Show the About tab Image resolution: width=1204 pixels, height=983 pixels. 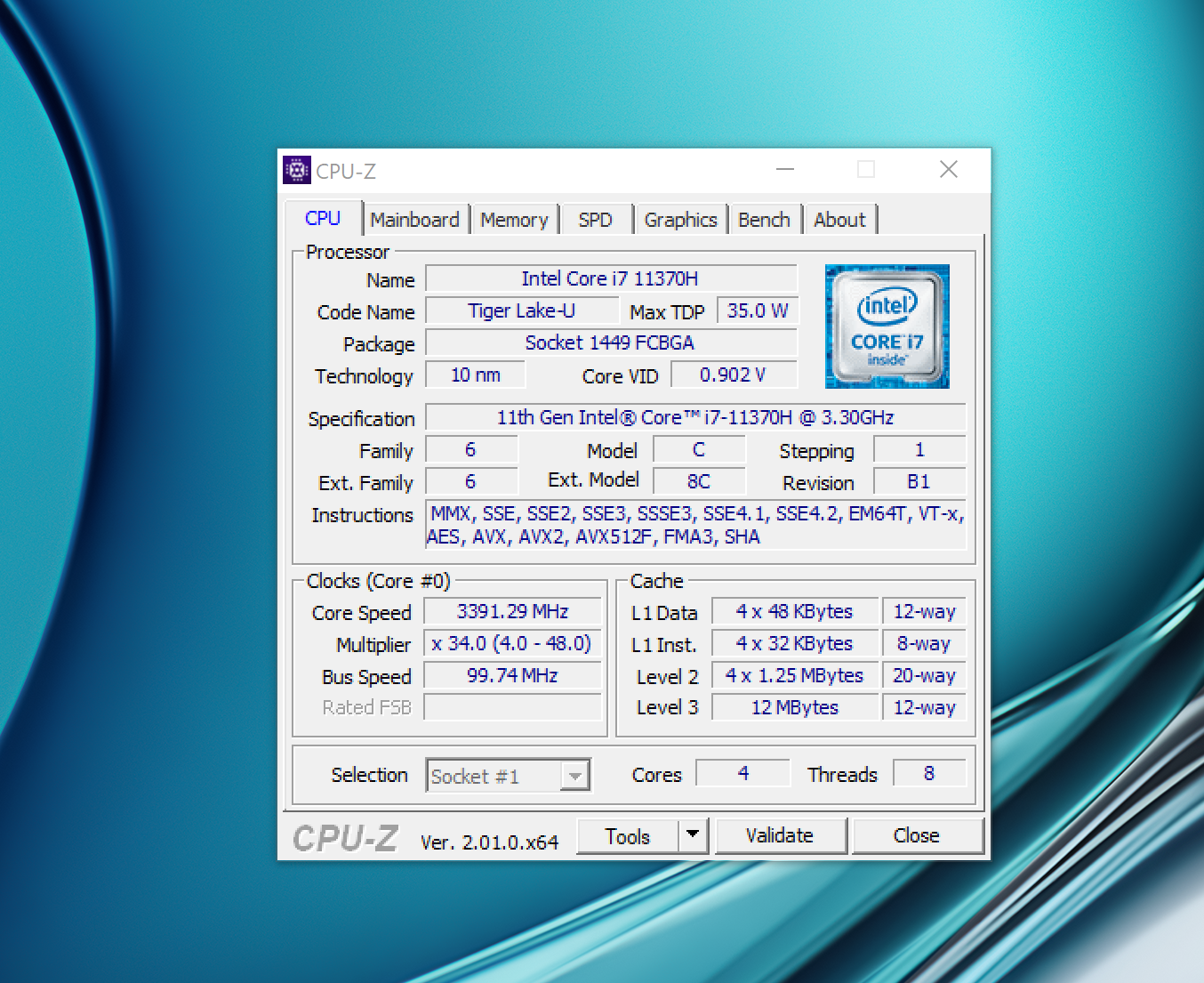click(839, 220)
